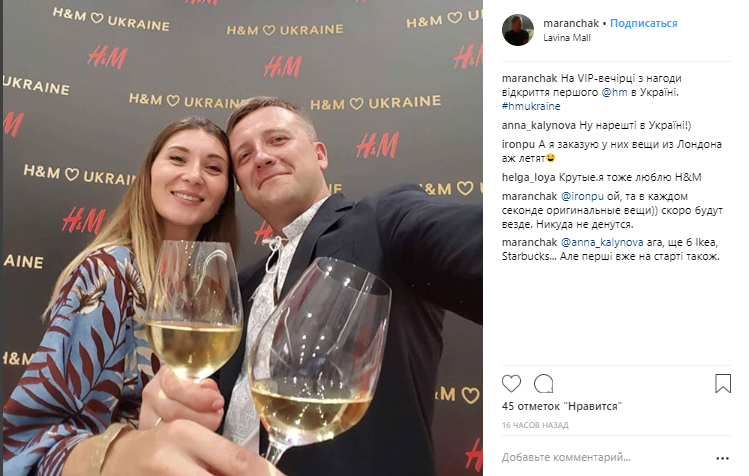Click the selfie photo of the post

[243, 238]
